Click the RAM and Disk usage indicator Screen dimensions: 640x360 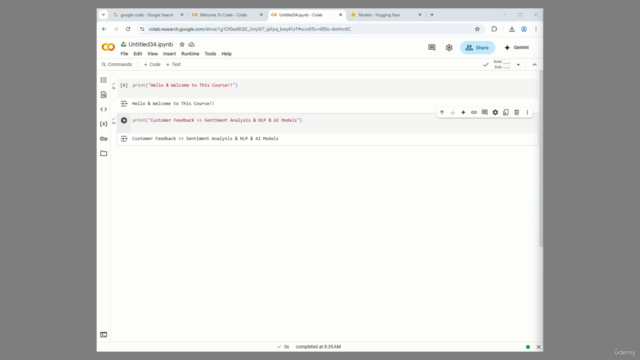click(502, 64)
